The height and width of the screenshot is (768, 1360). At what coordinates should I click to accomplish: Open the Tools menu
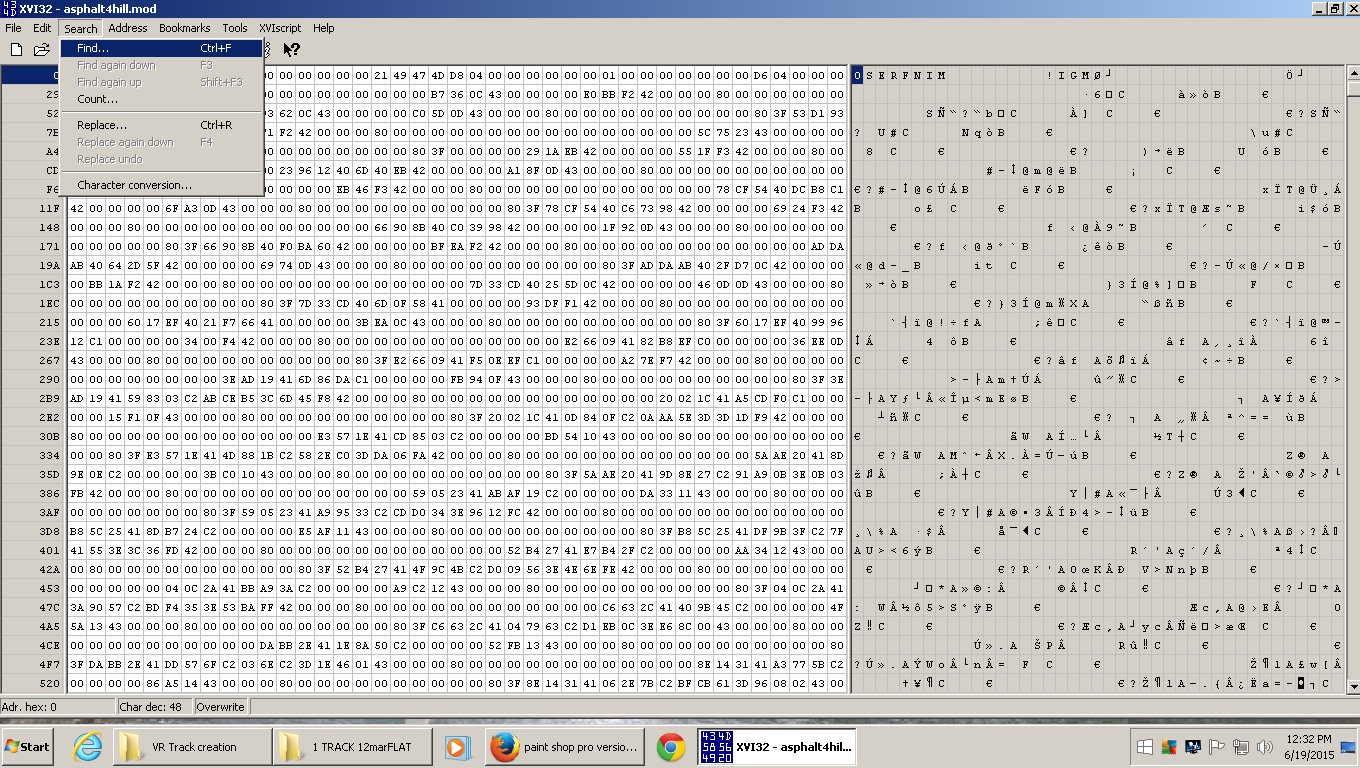(235, 28)
